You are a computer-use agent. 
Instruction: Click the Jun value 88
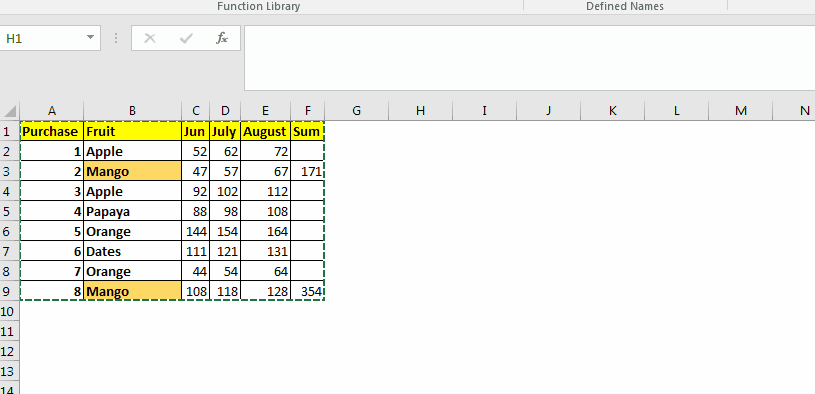pos(196,212)
